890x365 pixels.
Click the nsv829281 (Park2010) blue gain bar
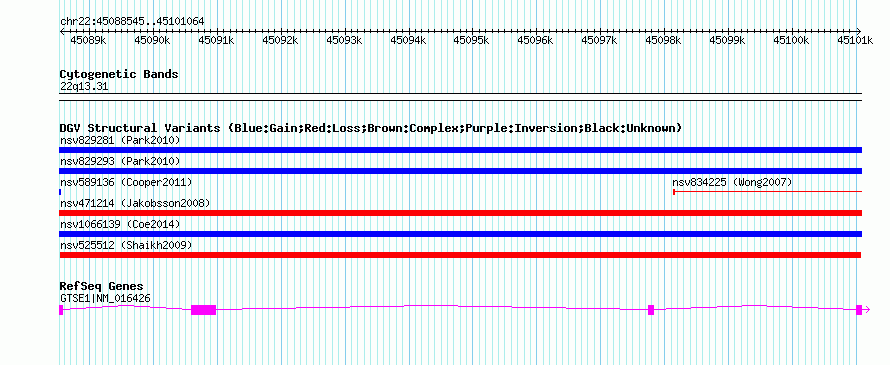pyautogui.click(x=460, y=150)
